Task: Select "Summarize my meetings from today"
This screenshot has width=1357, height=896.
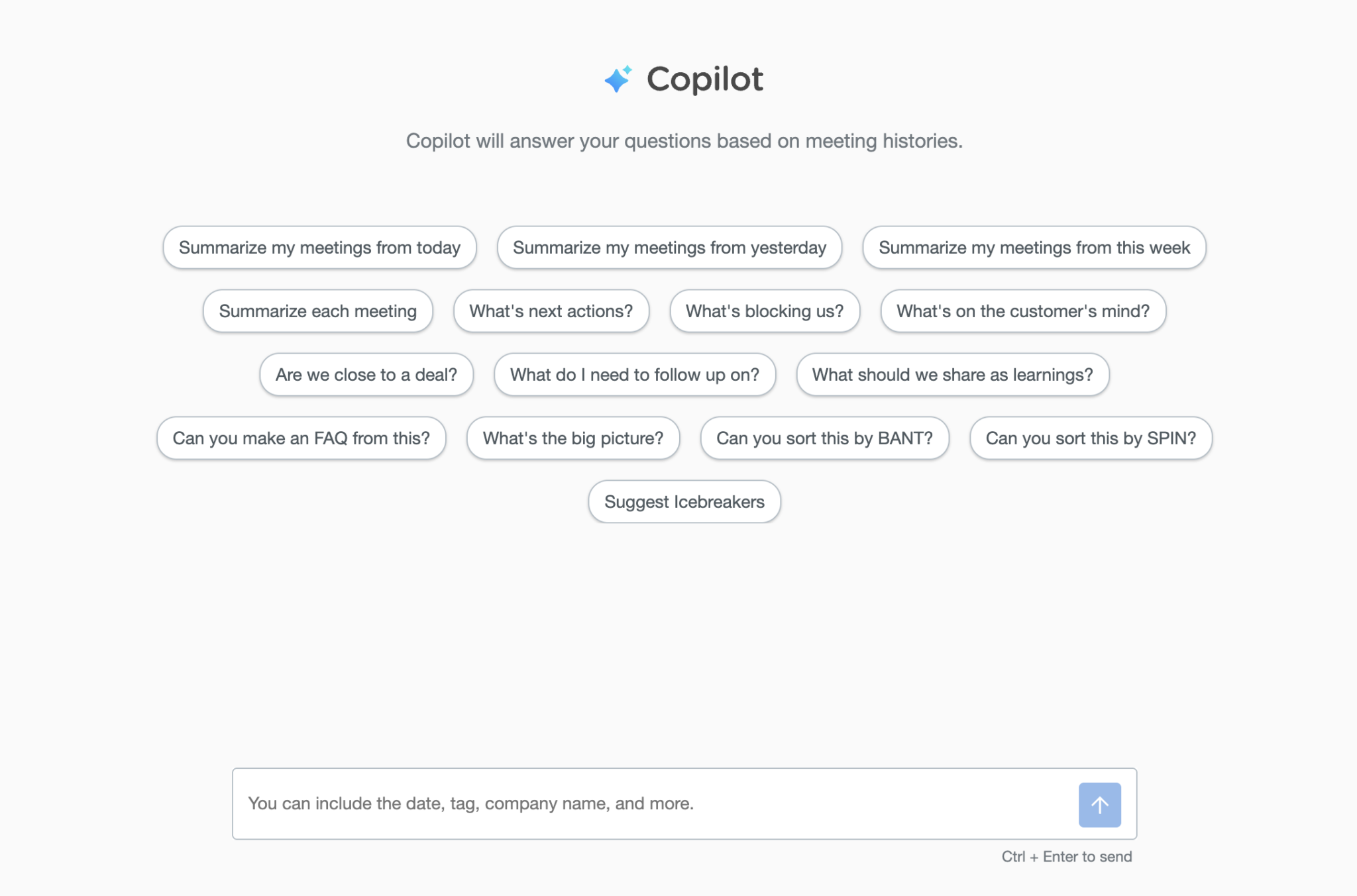Action: point(319,248)
